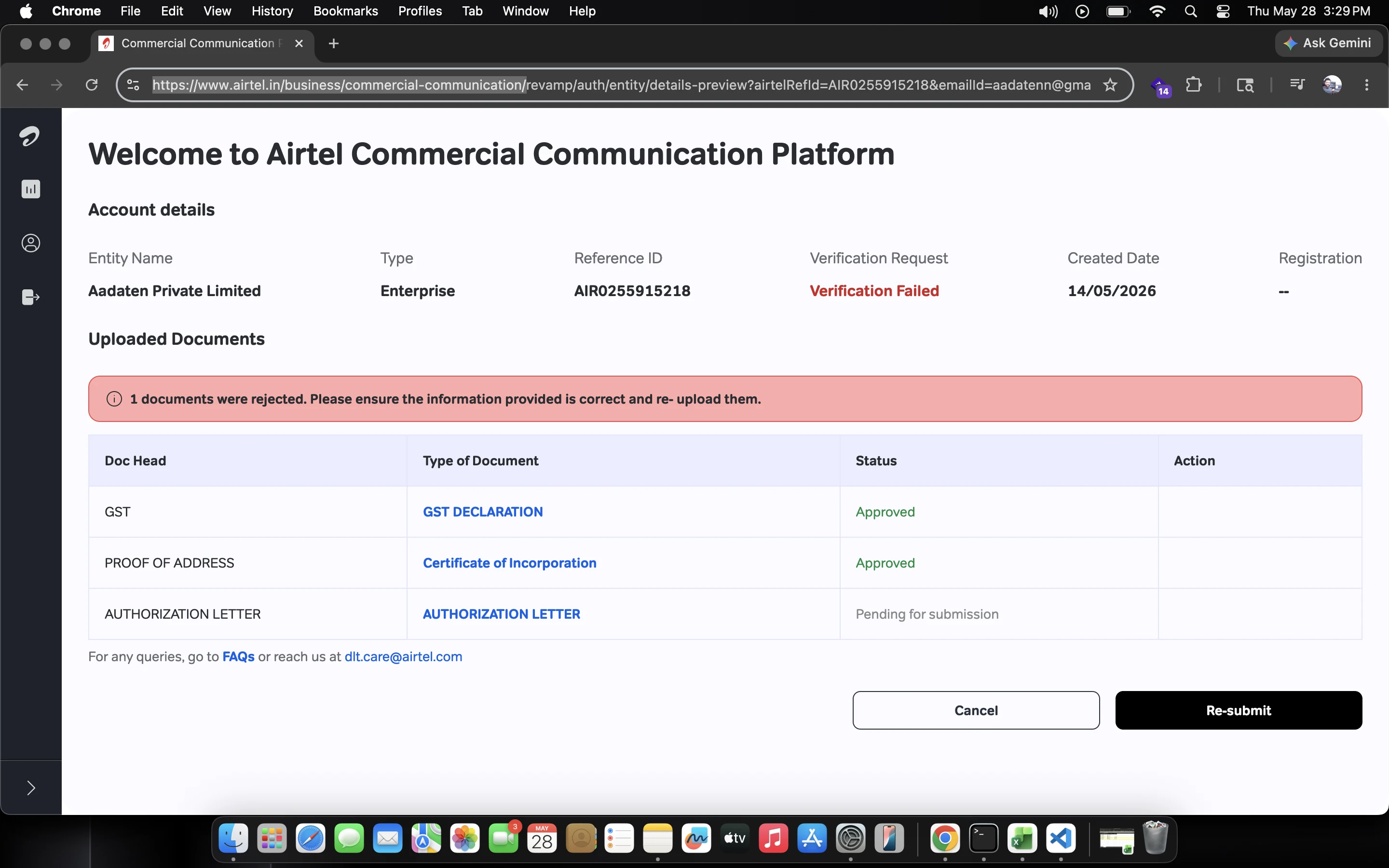Screen dimensions: 1389x868
Task: Click the Wi-Fi icon in menu bar
Action: pos(1157,12)
